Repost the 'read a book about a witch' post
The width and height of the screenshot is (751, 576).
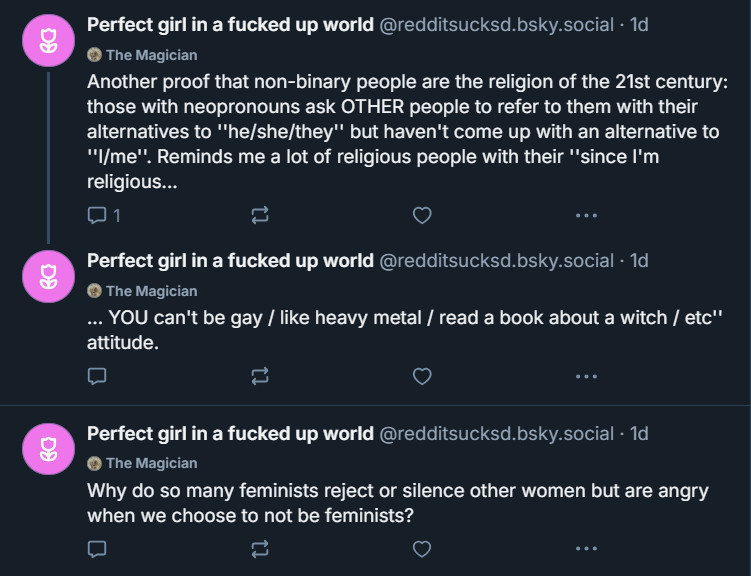tap(260, 376)
